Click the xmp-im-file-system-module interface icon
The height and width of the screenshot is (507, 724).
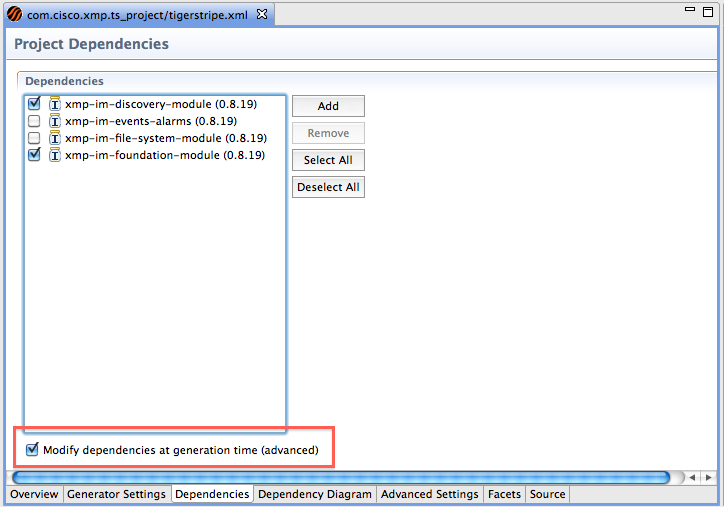(55, 138)
